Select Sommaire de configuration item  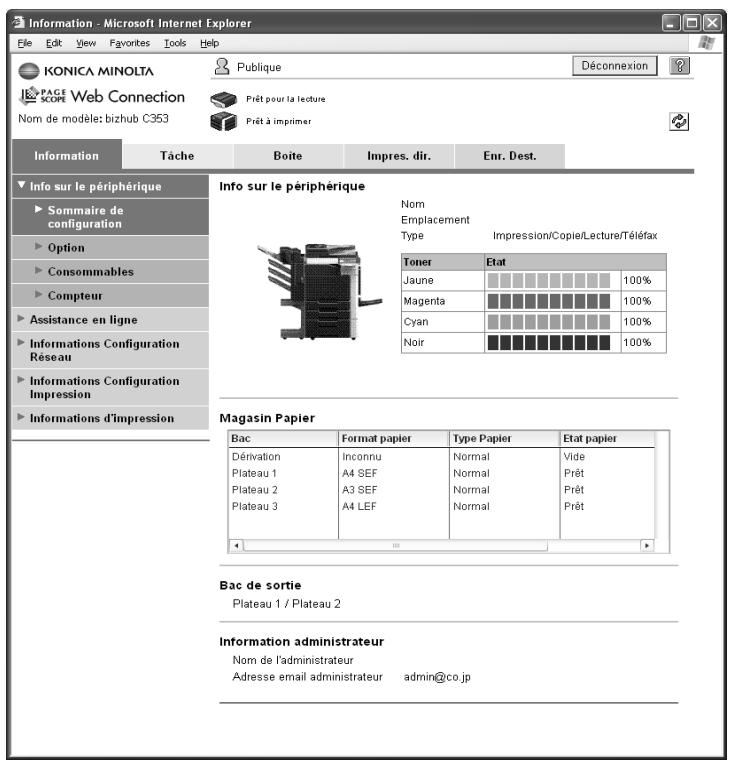click(110, 217)
